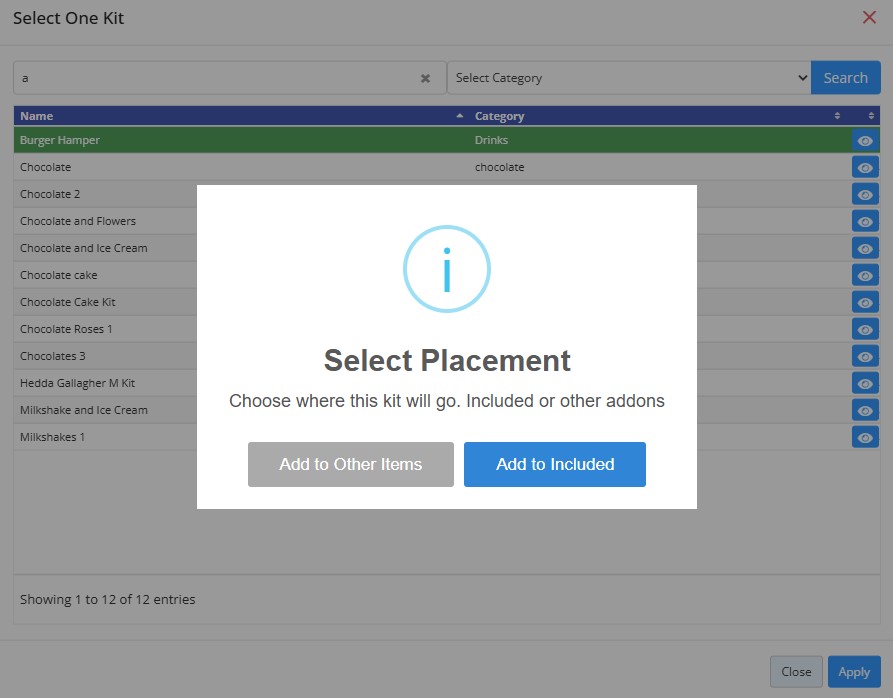893x698 pixels.
Task: Choose Add to Other Items button
Action: tap(351, 465)
